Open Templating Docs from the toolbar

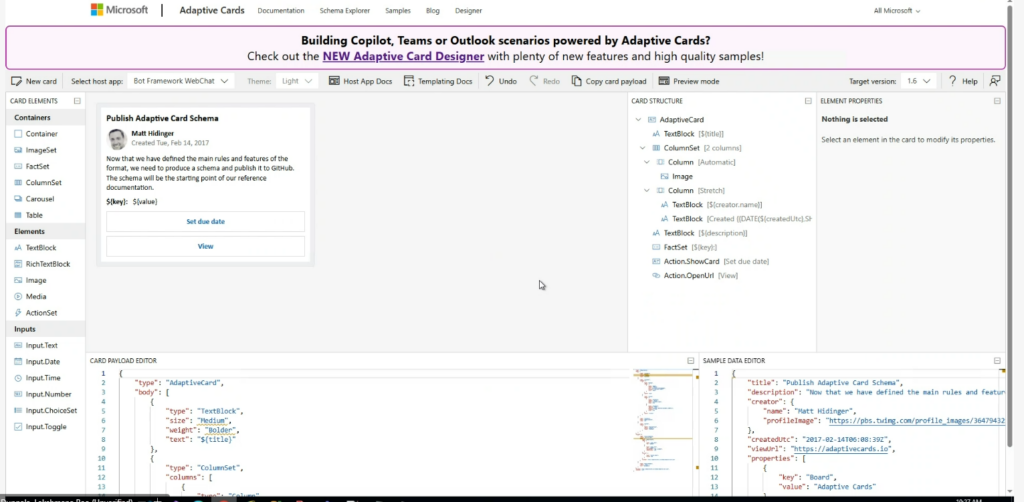pos(438,82)
